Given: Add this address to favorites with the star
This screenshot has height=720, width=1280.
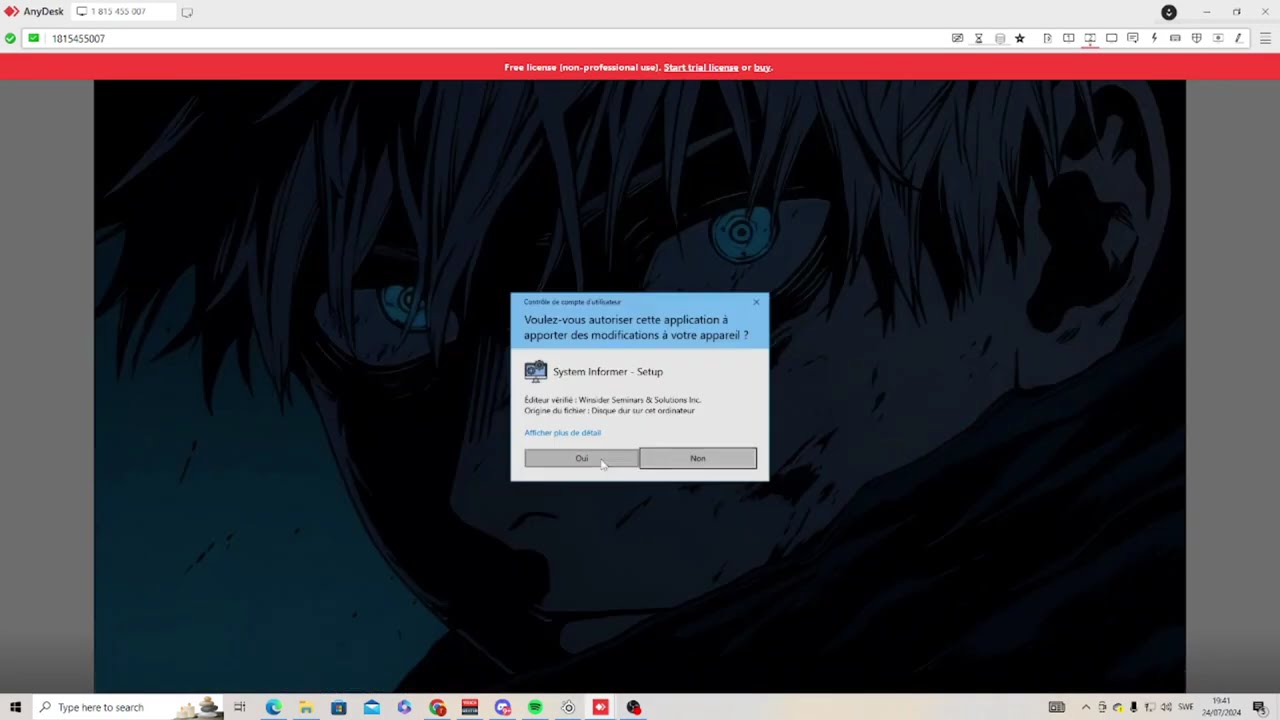Looking at the screenshot, I should tap(1020, 38).
